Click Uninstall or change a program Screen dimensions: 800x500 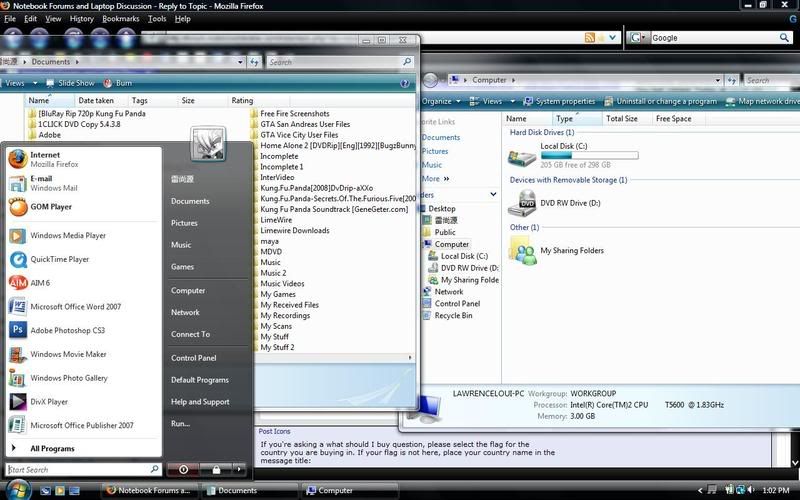pos(661,101)
